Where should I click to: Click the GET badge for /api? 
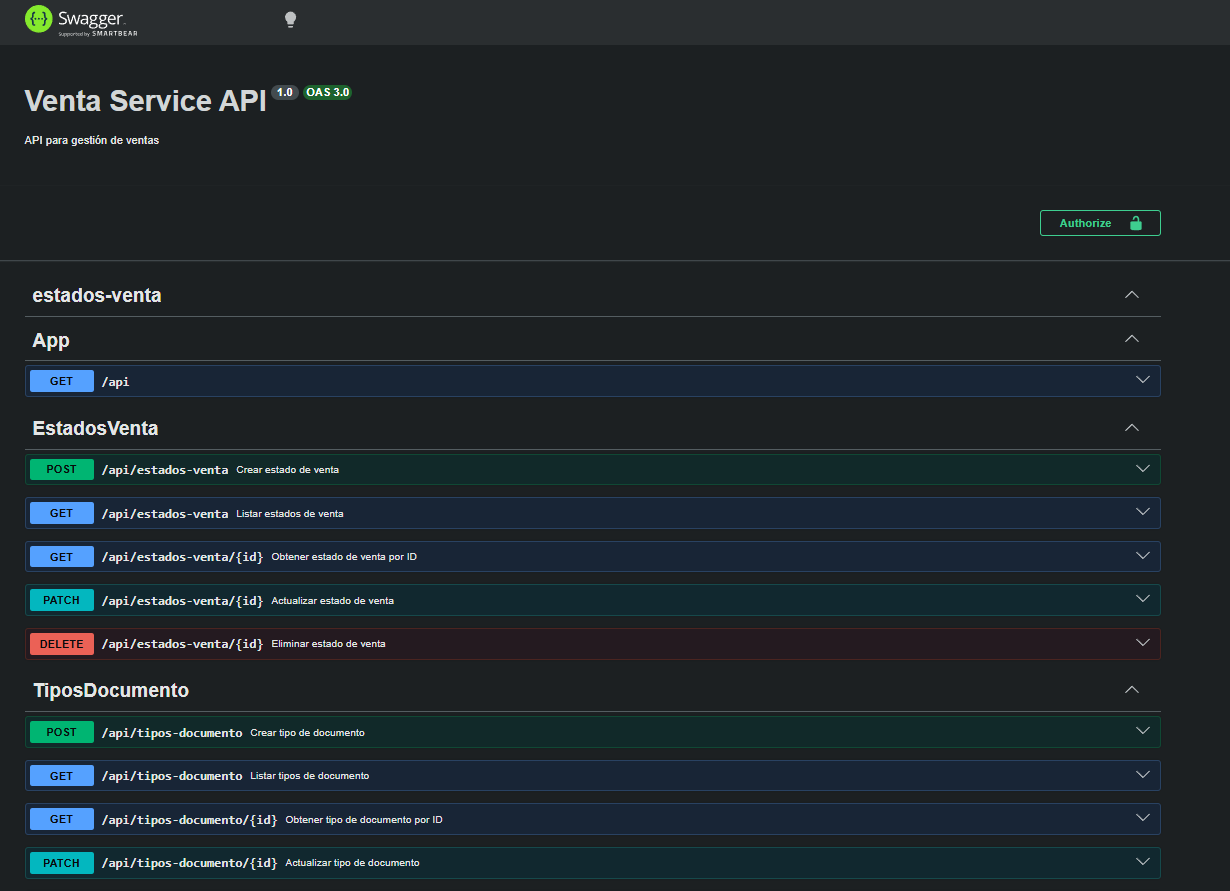[x=62, y=381]
